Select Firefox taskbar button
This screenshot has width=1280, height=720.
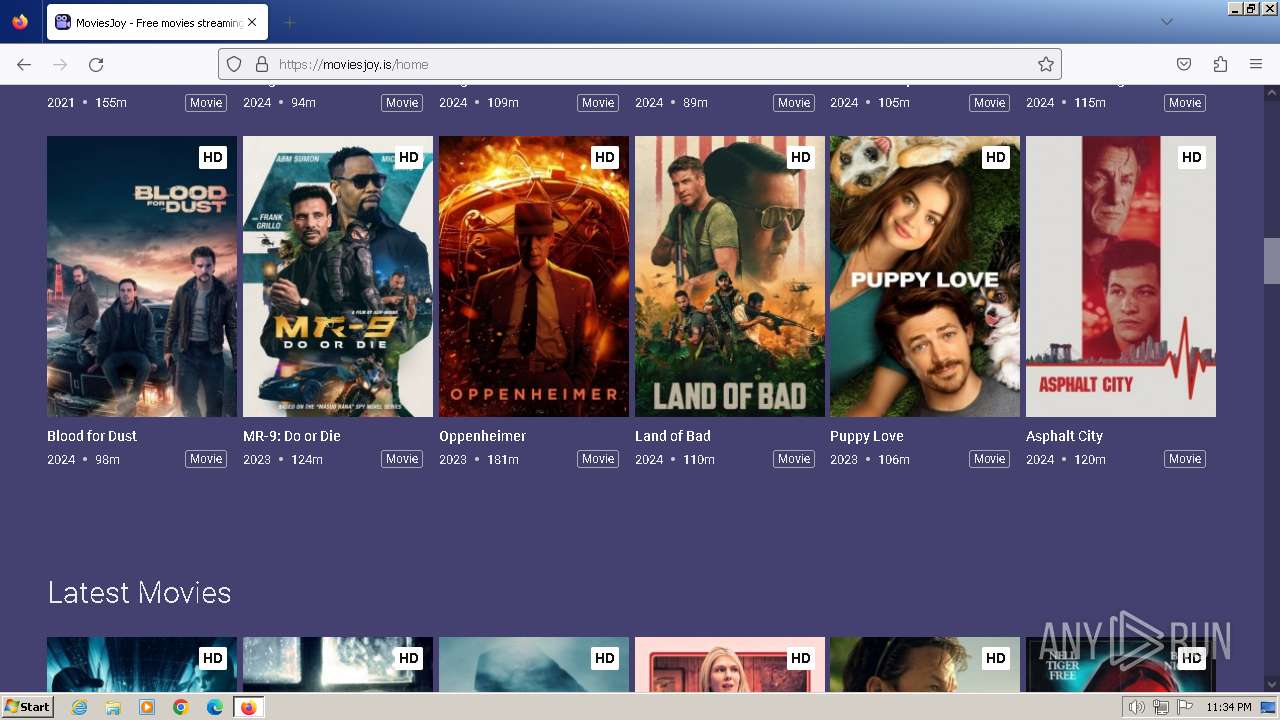248,707
